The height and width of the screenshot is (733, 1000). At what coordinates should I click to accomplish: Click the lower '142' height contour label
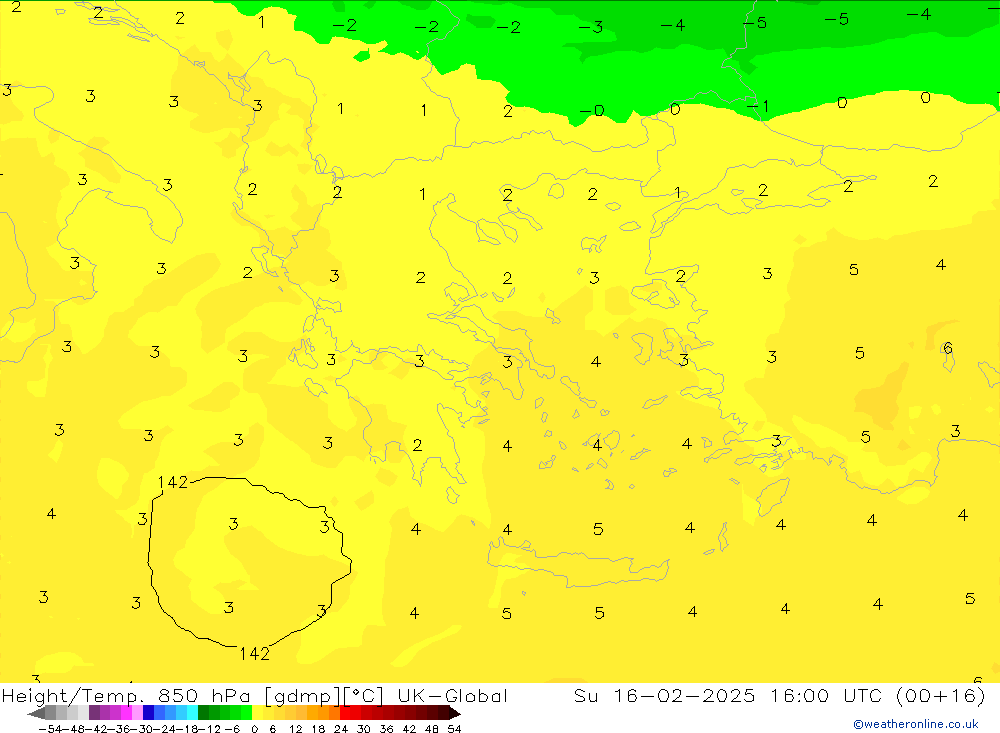point(254,653)
